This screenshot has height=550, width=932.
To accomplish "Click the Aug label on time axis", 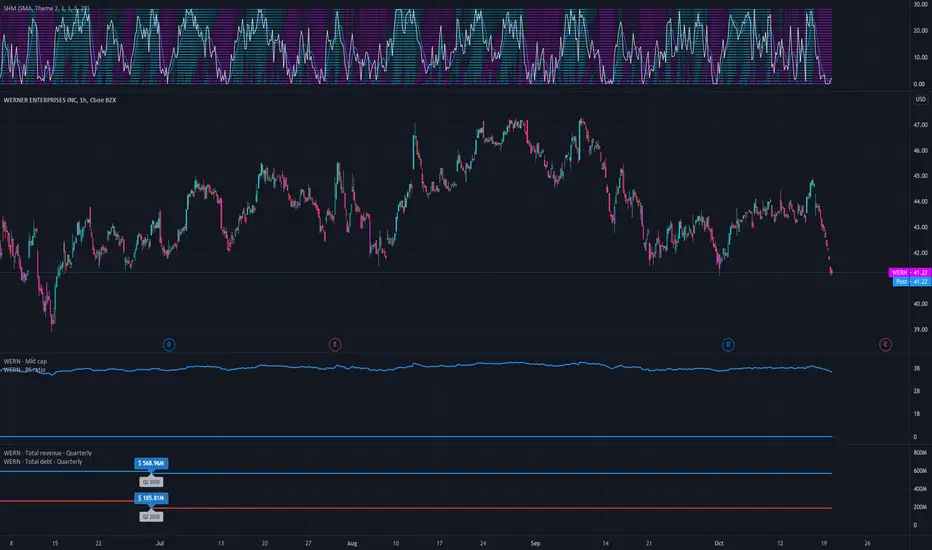I will [x=352, y=543].
